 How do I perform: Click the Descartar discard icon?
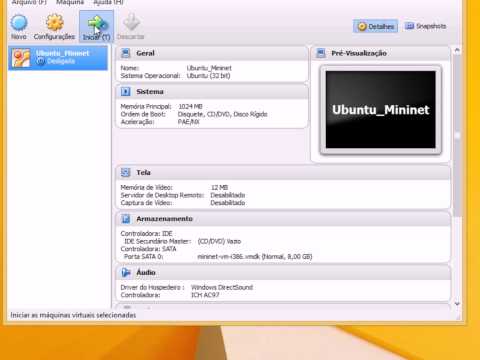131,22
